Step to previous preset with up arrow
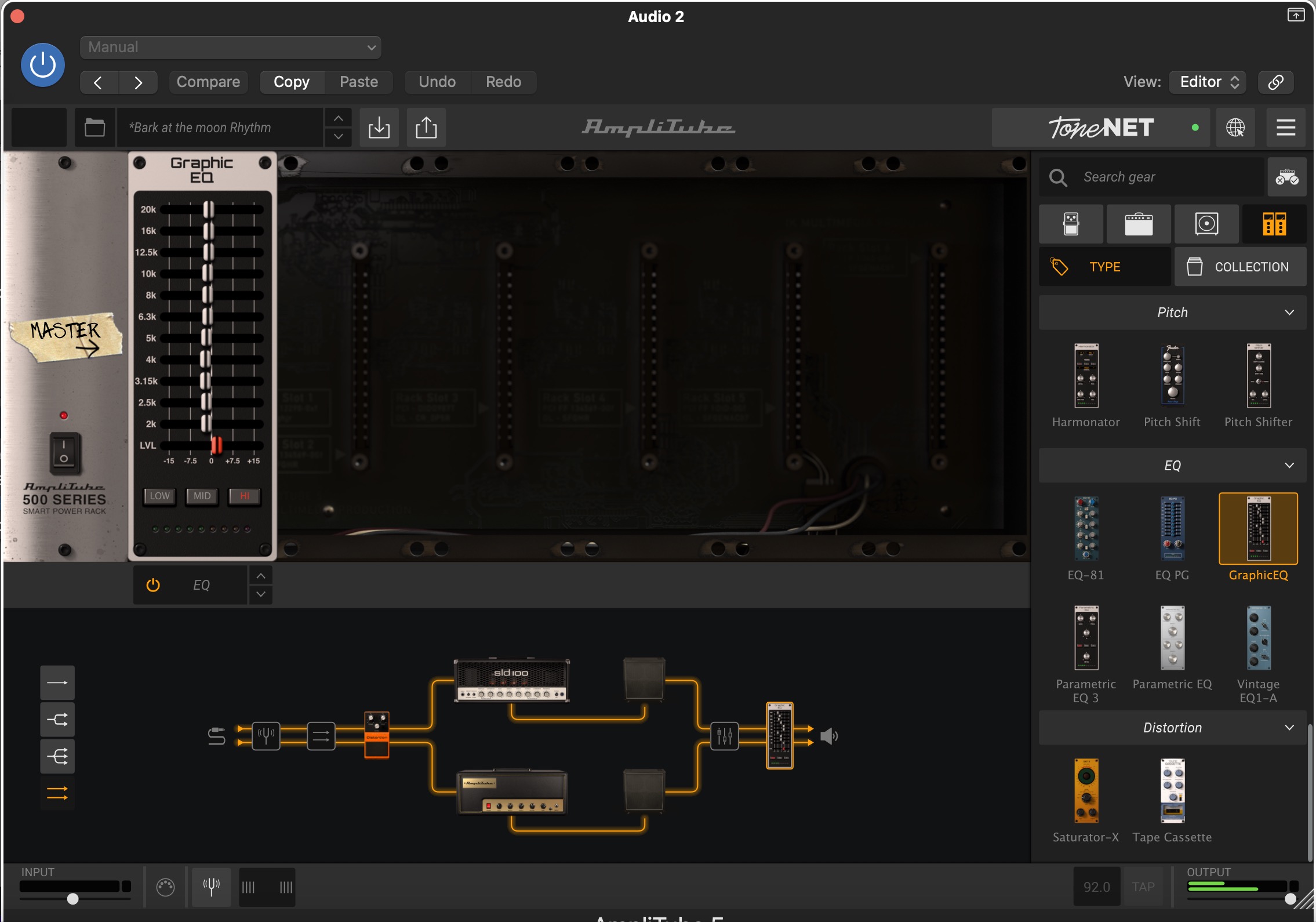Image resolution: width=1316 pixels, height=922 pixels. [x=339, y=118]
